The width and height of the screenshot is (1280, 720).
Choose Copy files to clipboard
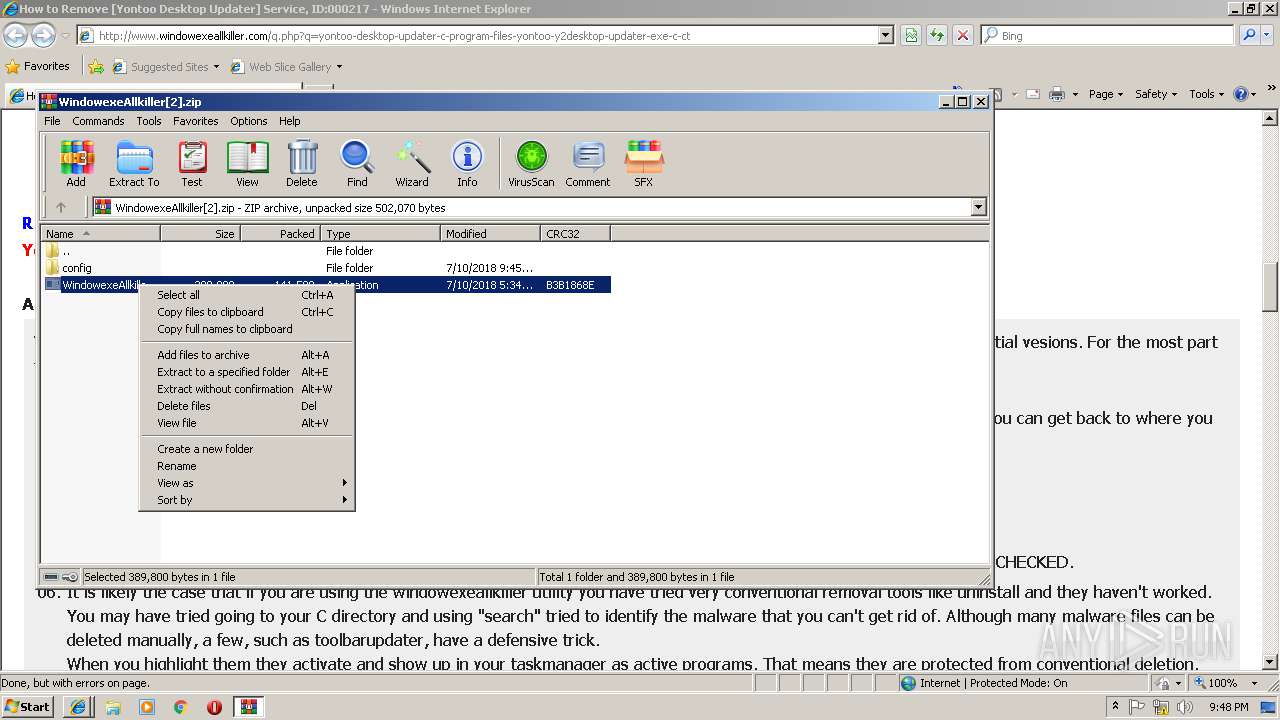tap(246, 312)
